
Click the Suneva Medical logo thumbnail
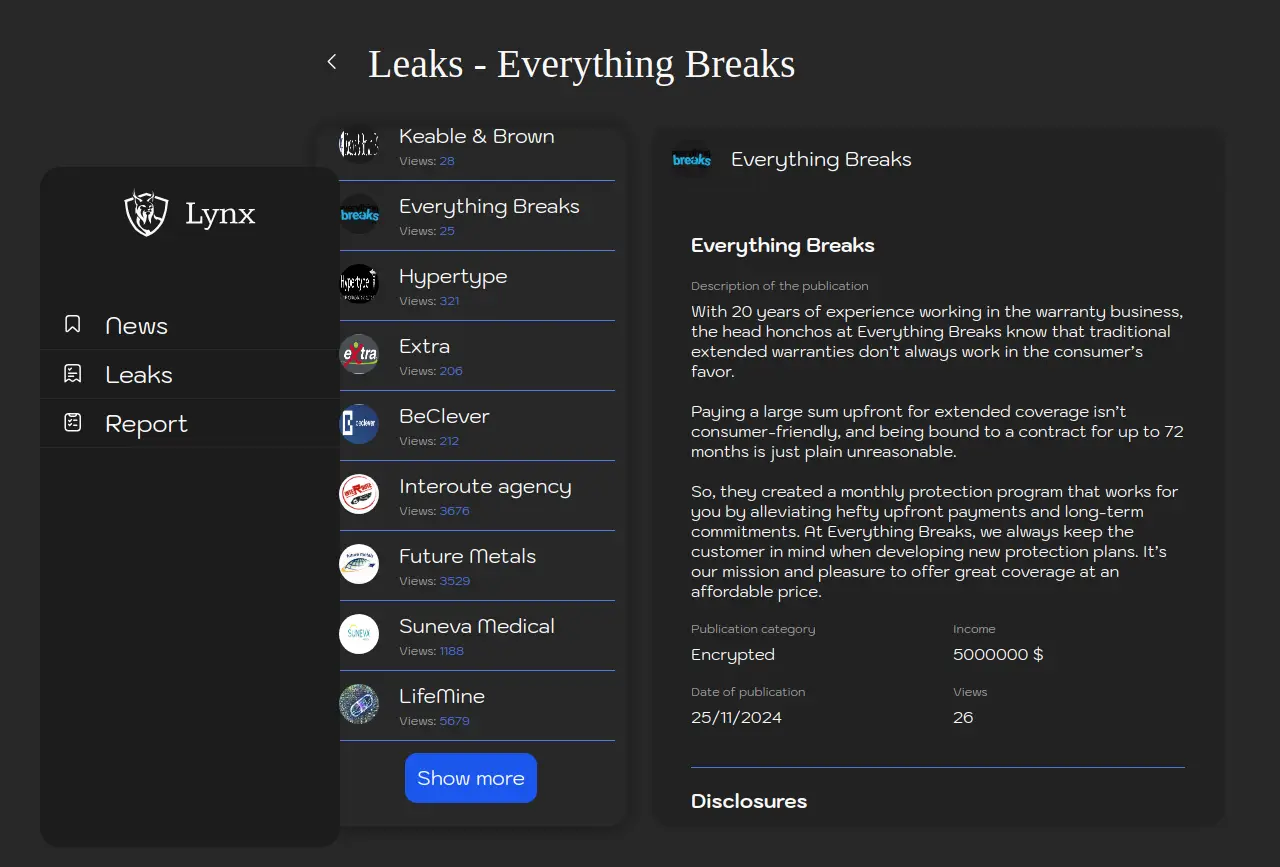(x=359, y=634)
